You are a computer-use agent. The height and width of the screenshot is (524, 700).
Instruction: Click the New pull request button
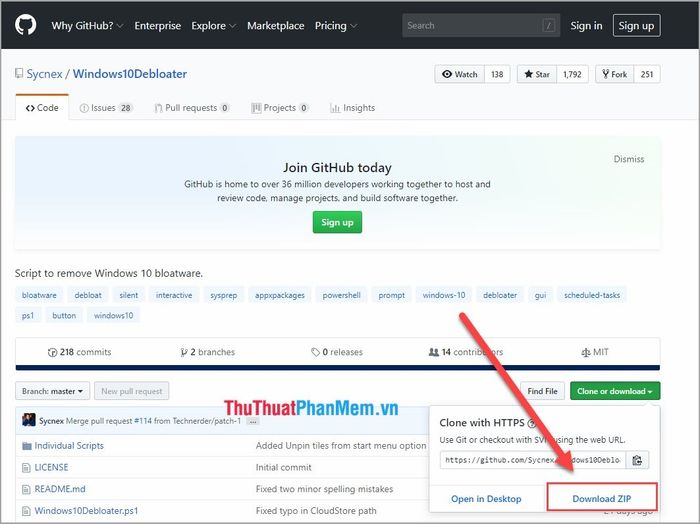132,391
